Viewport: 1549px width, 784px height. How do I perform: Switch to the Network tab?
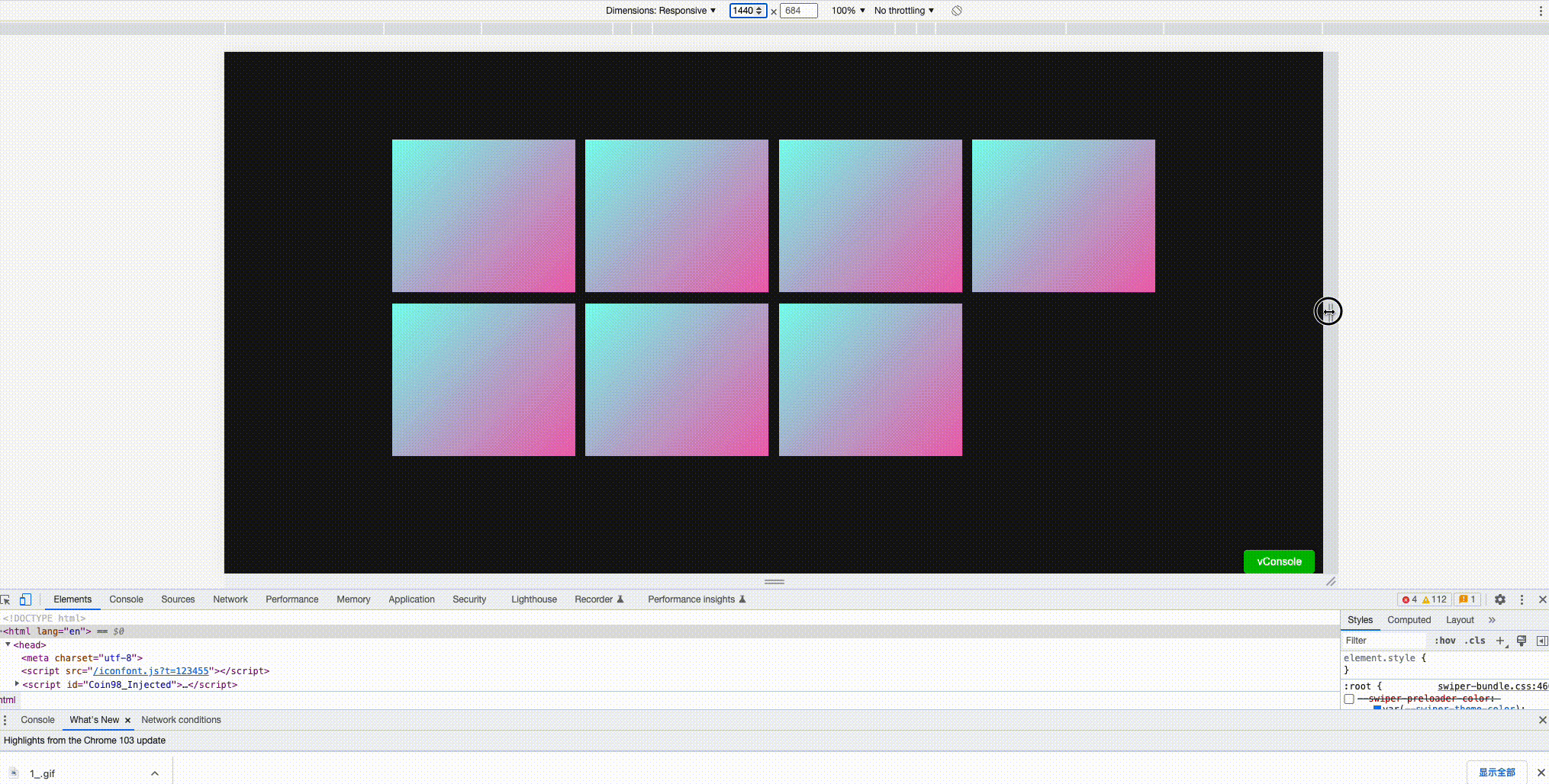pos(230,599)
